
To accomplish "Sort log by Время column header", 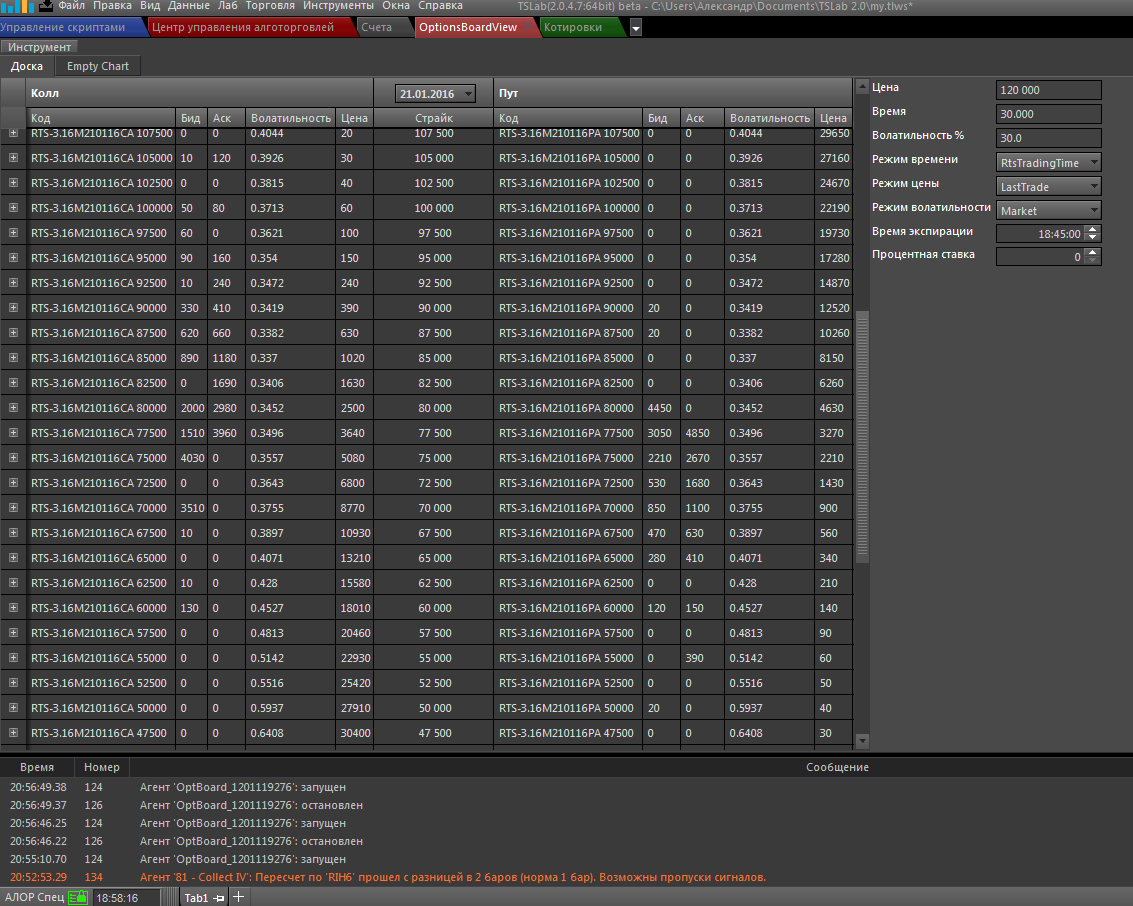I will (37, 767).
